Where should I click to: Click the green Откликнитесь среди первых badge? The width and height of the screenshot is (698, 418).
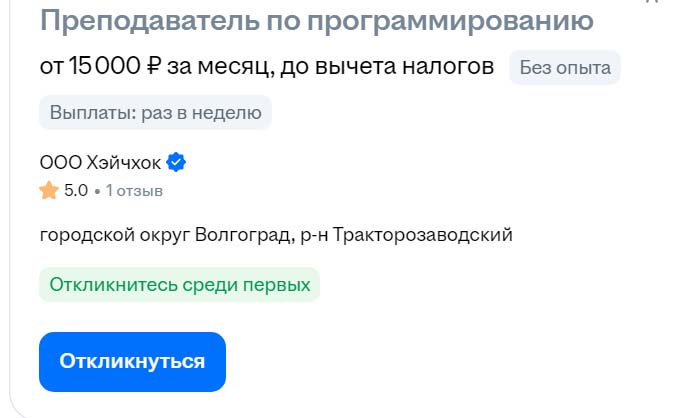(x=180, y=285)
